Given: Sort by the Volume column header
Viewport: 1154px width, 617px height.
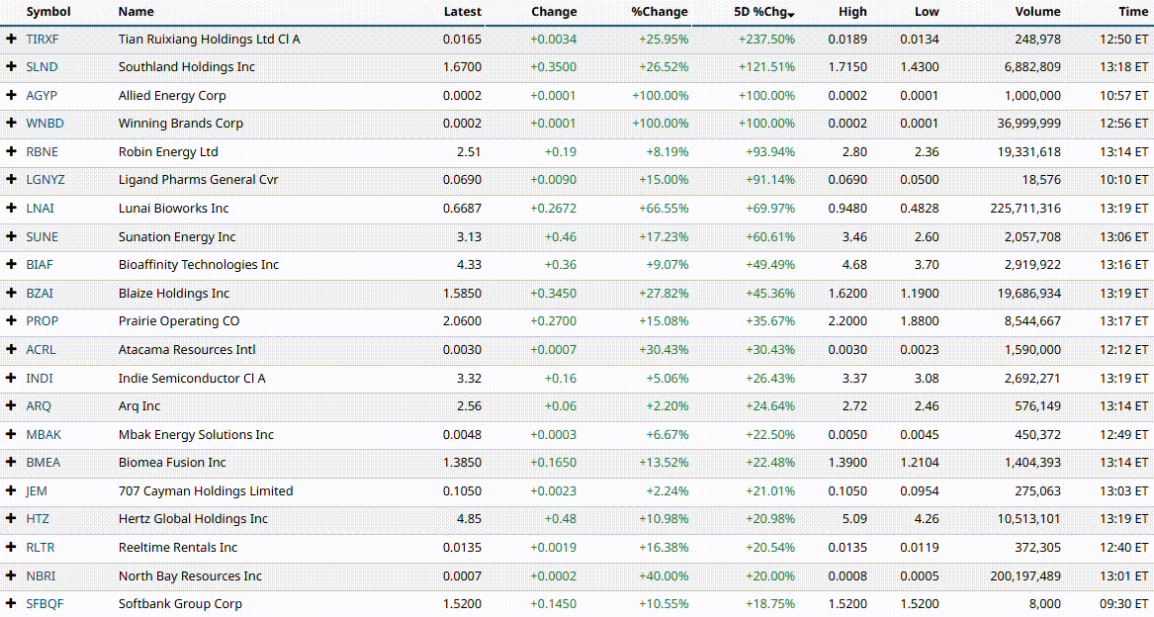Looking at the screenshot, I should coord(1038,12).
